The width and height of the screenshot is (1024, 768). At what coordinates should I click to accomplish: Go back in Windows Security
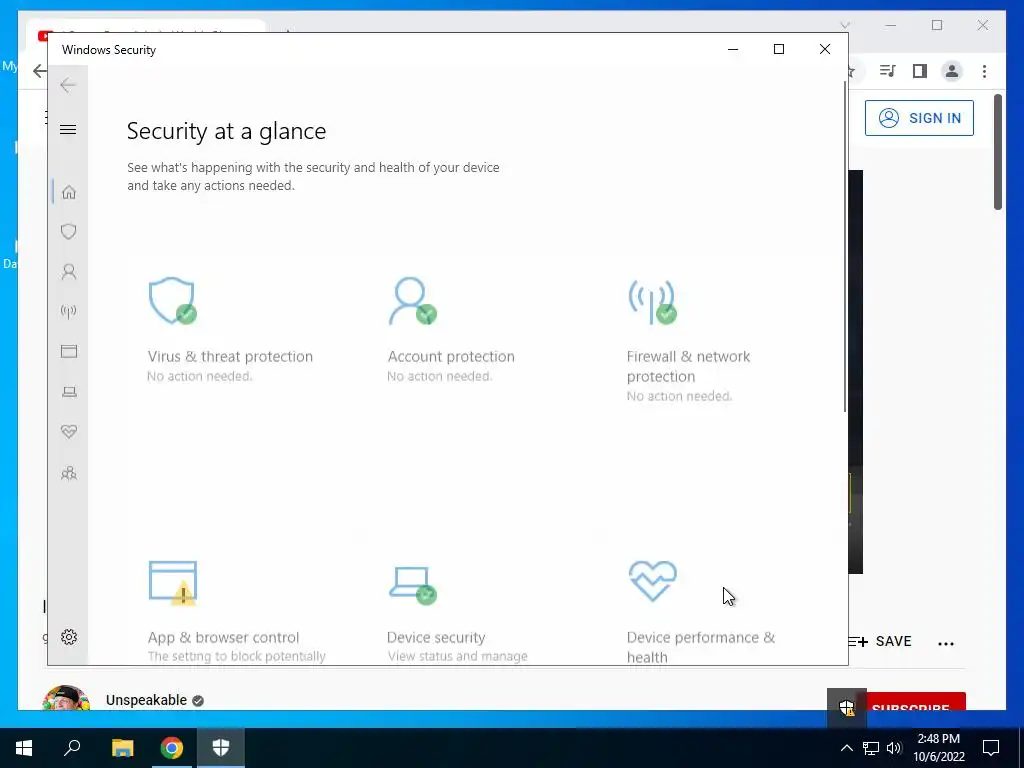click(68, 85)
